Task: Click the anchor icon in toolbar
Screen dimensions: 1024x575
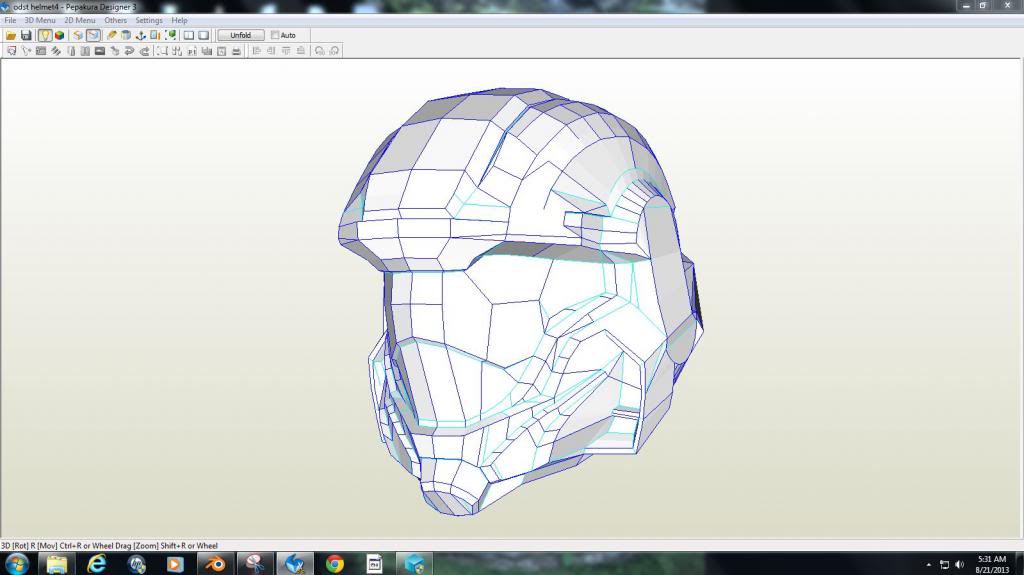Action: 140,35
